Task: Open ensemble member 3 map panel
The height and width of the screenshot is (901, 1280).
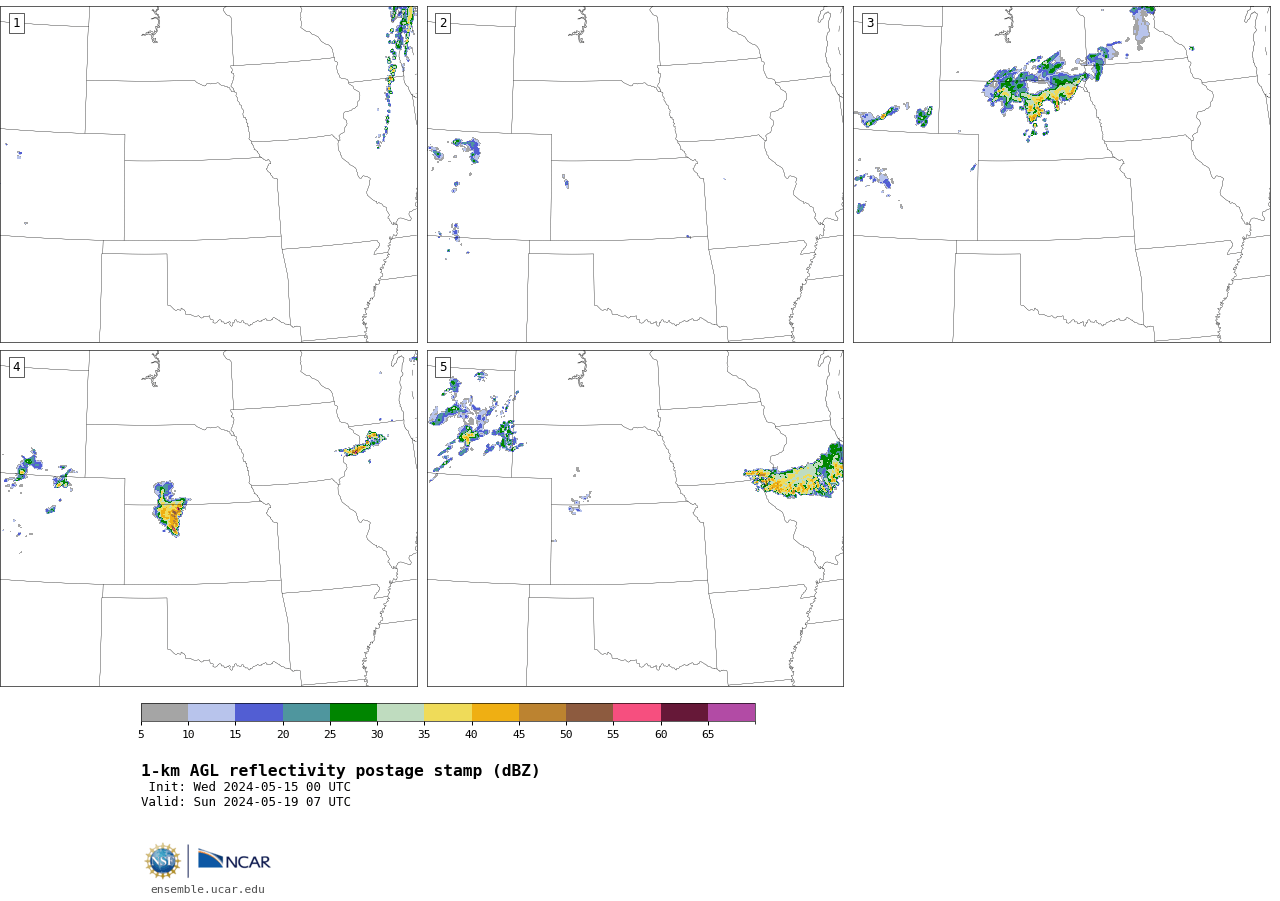Action: click(1061, 174)
